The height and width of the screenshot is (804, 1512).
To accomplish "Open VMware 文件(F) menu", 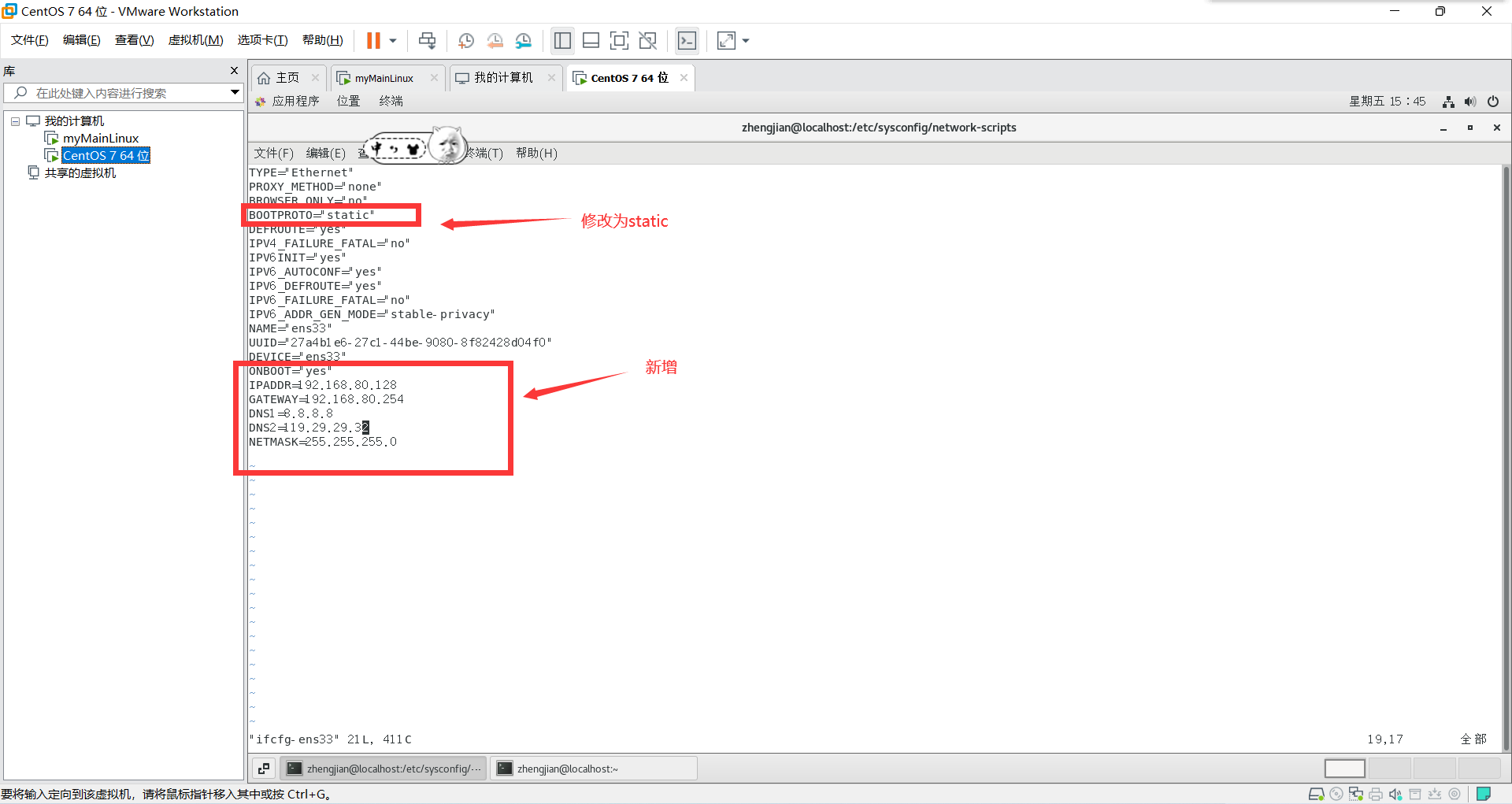I will point(29,40).
